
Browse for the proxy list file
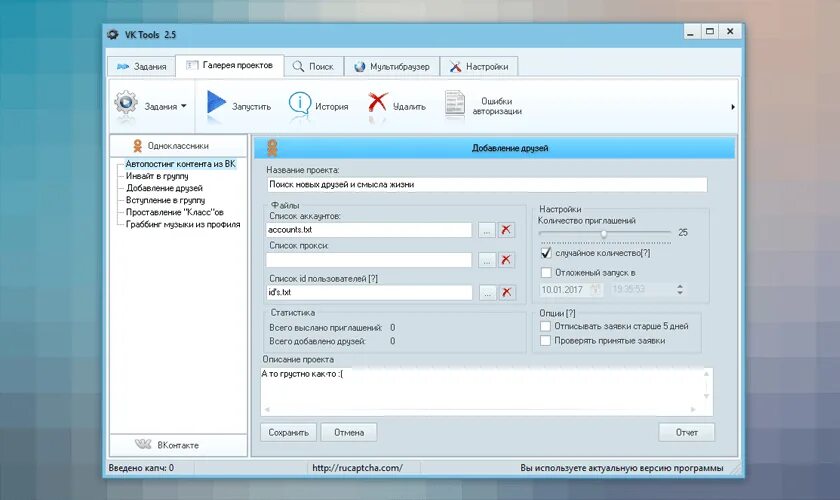click(486, 260)
